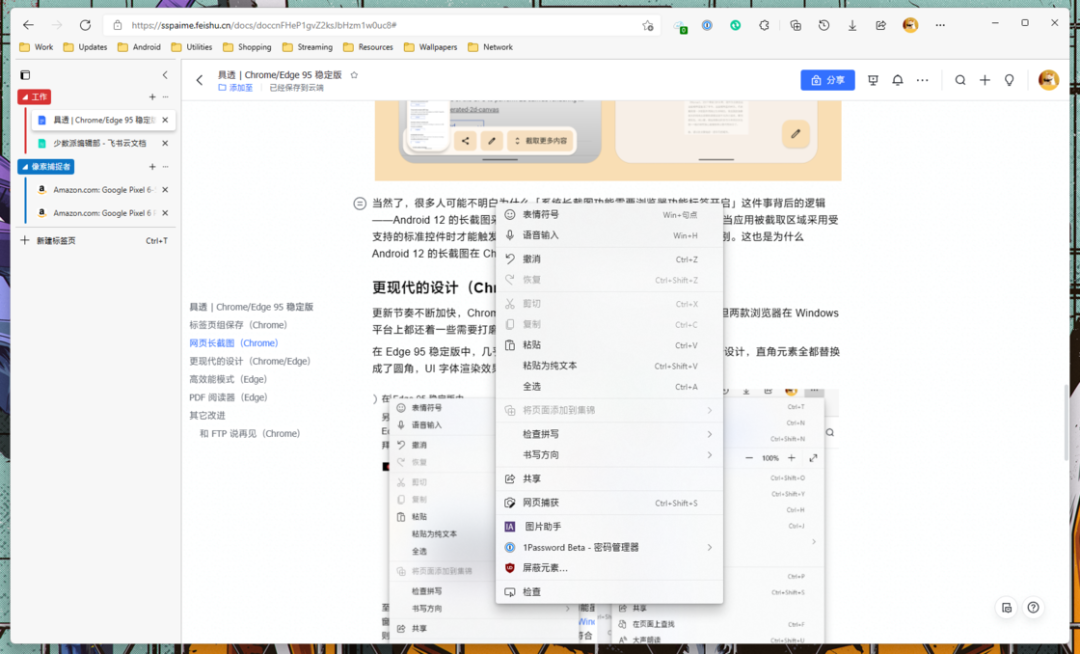The height and width of the screenshot is (654, 1080).
Task: Switch to 少数派编辑部 - 飞书云文档 tab
Action: pyautogui.click(x=100, y=143)
